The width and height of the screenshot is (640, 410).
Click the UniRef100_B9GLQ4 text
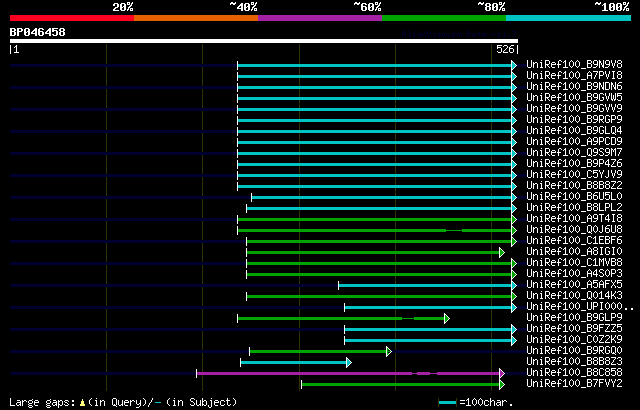click(x=574, y=131)
